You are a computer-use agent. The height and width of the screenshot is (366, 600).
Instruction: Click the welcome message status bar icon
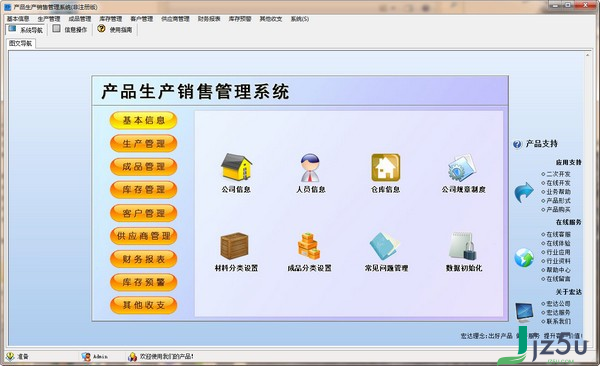(x=132, y=356)
